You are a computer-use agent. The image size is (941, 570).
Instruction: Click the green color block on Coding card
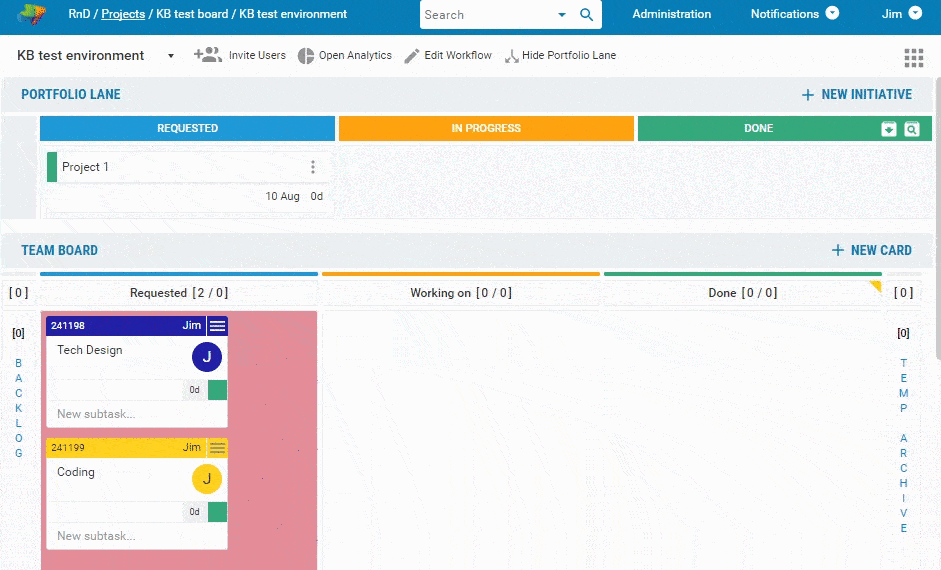(217, 512)
